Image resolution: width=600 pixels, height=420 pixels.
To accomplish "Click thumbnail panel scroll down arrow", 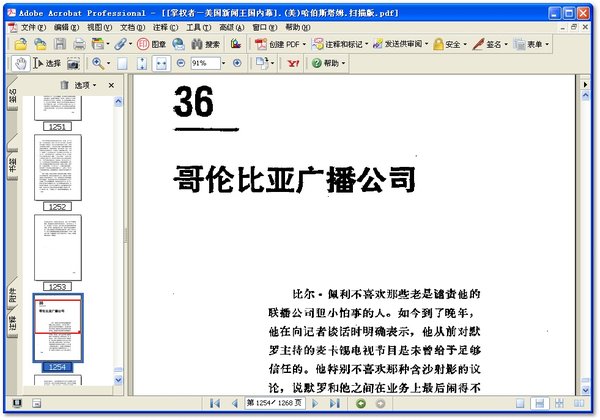I will point(118,380).
